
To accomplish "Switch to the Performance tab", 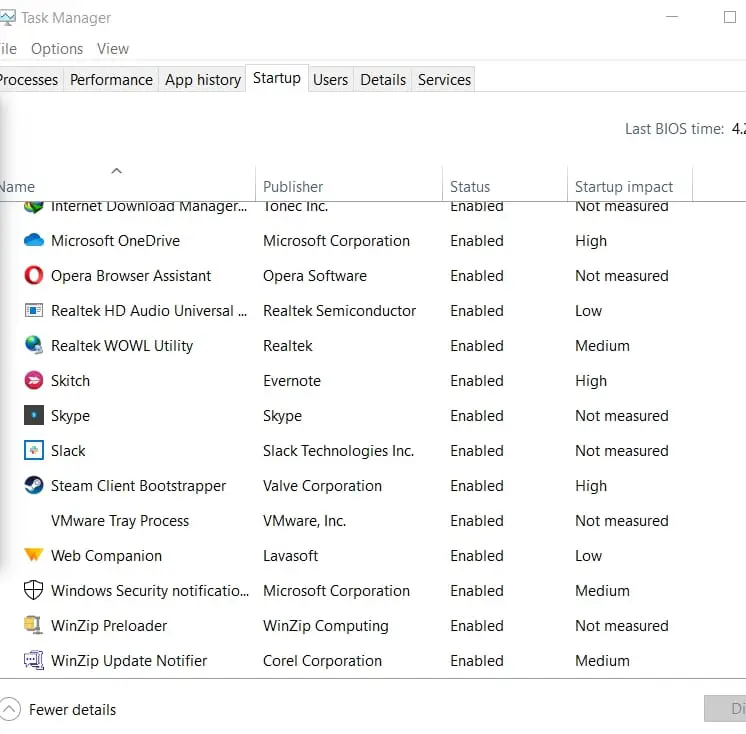I will 111,79.
